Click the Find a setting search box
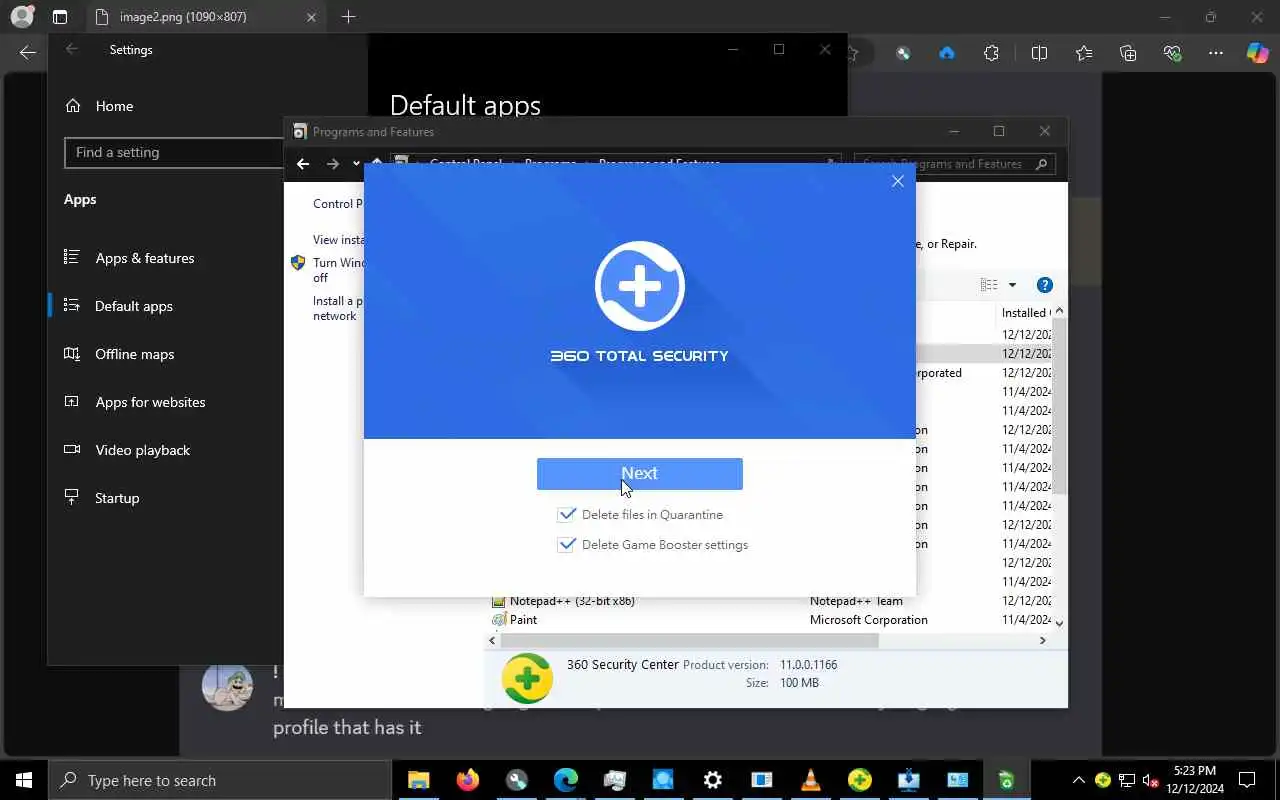This screenshot has width=1280, height=800. coord(174,152)
